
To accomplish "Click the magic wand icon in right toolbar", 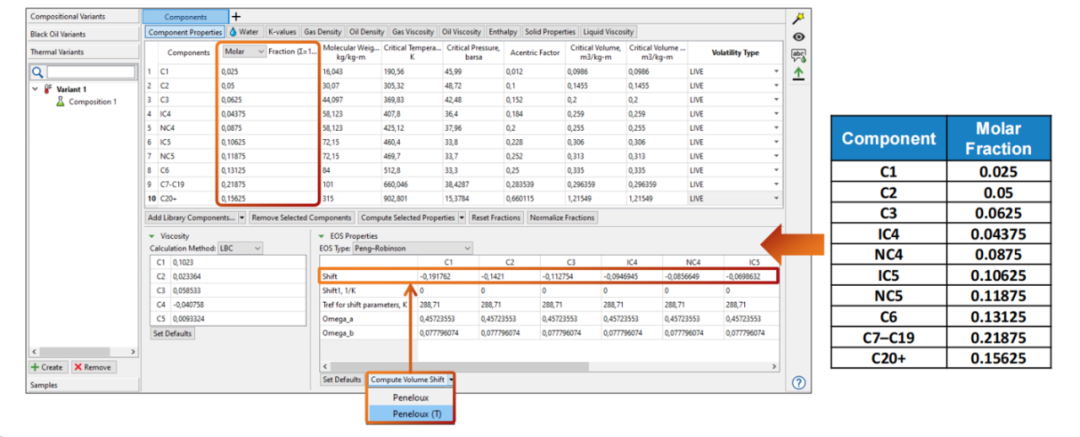I will point(798,18).
